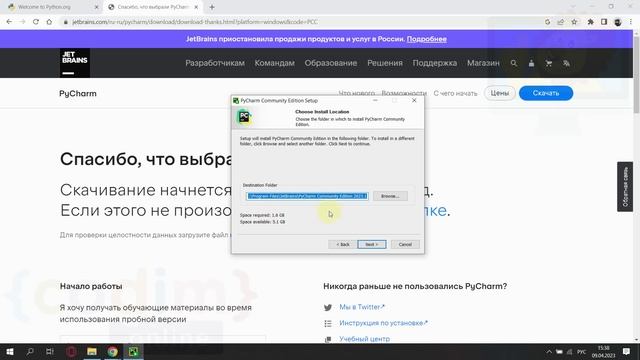640x360 pixels.
Task: Open the Магазин menu
Action: click(x=483, y=63)
